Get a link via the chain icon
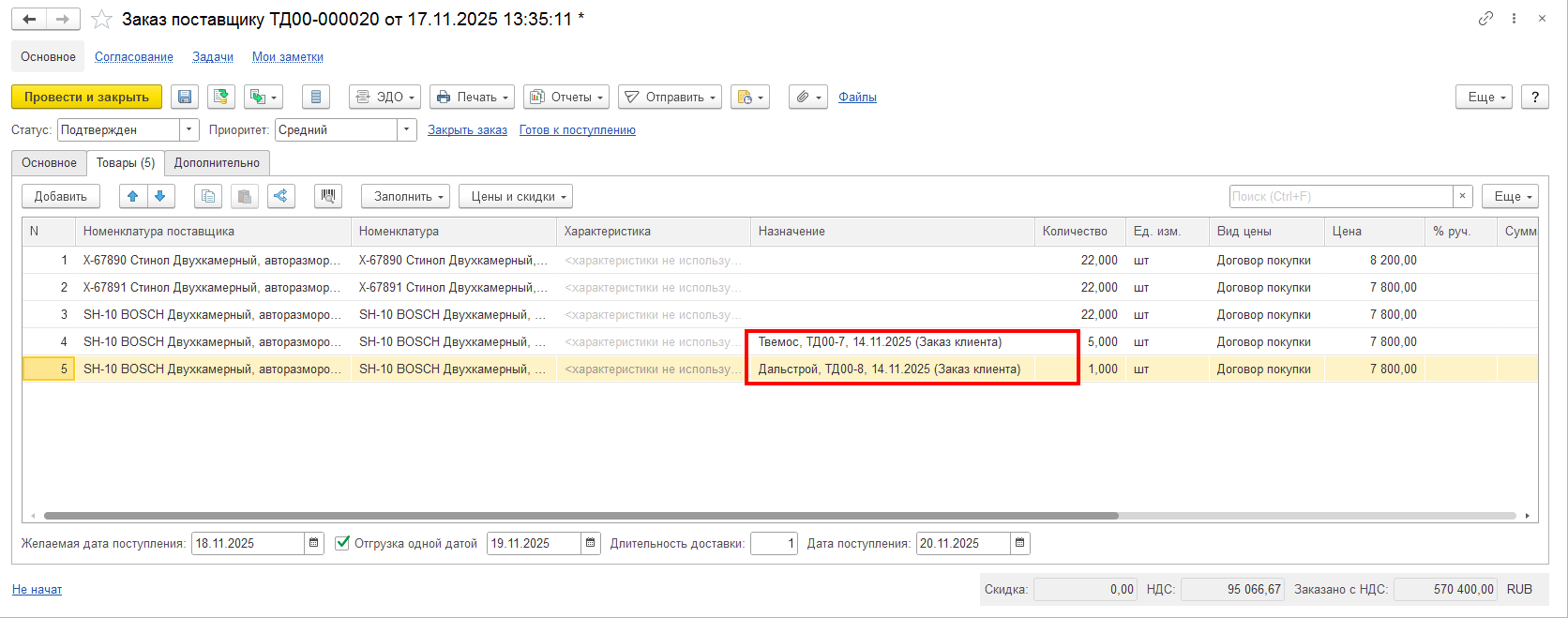The width and height of the screenshot is (1568, 618). pyautogui.click(x=1485, y=19)
